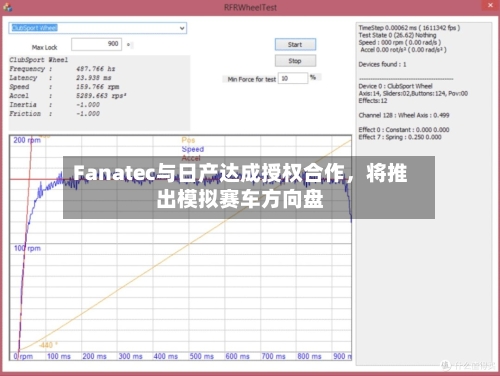This screenshot has width=500, height=376.
Task: Click the Speed legend label in graph
Action: click(193, 149)
